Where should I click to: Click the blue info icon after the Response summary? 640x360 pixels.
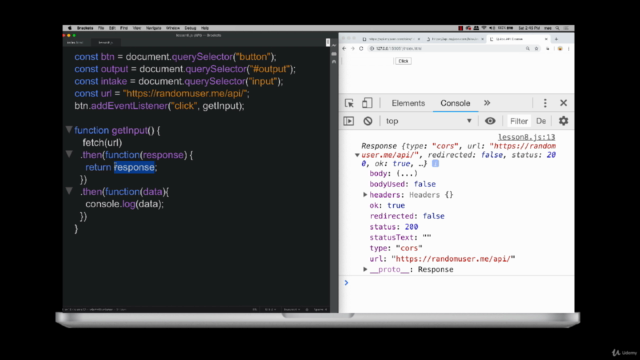(436, 163)
